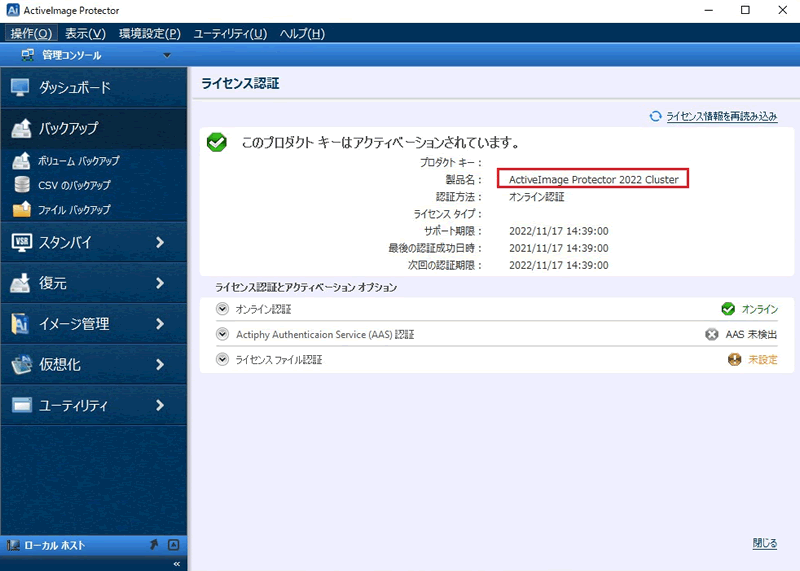The image size is (800, 571).
Task: Open the 環境設定(P) menu
Action: (149, 34)
